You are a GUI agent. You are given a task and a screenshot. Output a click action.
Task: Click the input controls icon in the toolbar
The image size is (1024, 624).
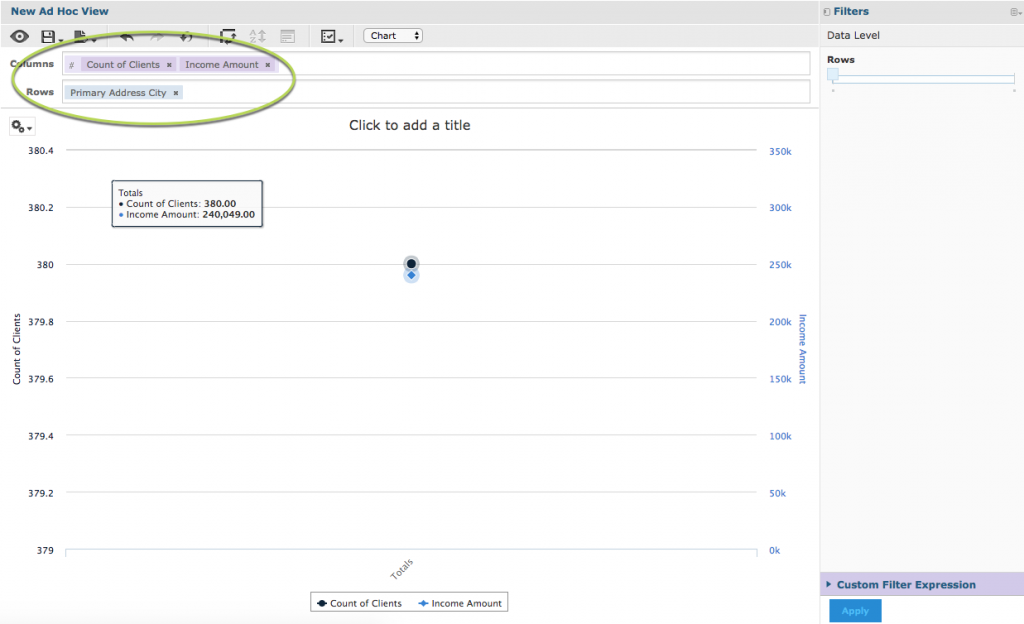coord(330,35)
